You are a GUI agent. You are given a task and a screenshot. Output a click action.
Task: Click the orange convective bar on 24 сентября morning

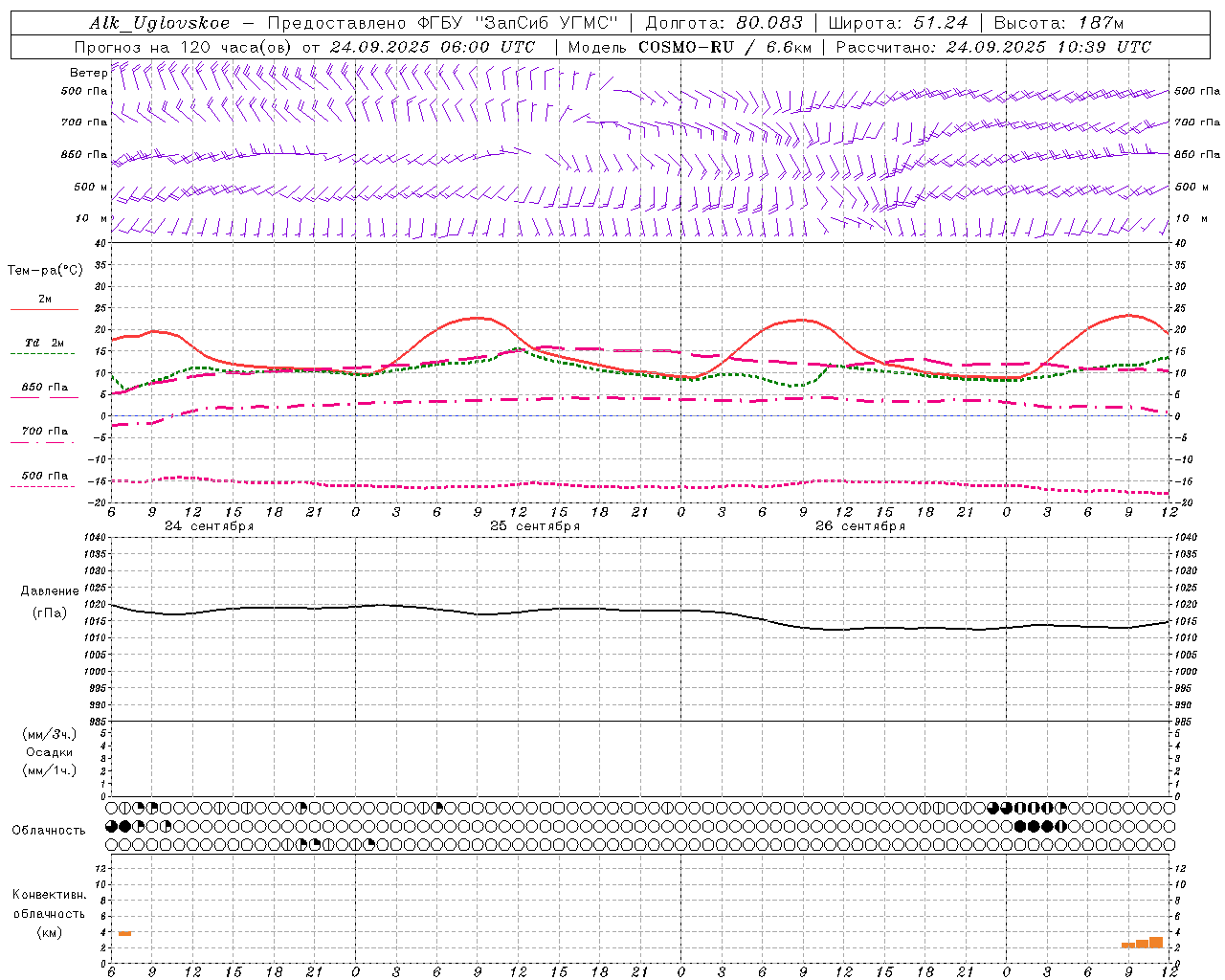pyautogui.click(x=124, y=933)
